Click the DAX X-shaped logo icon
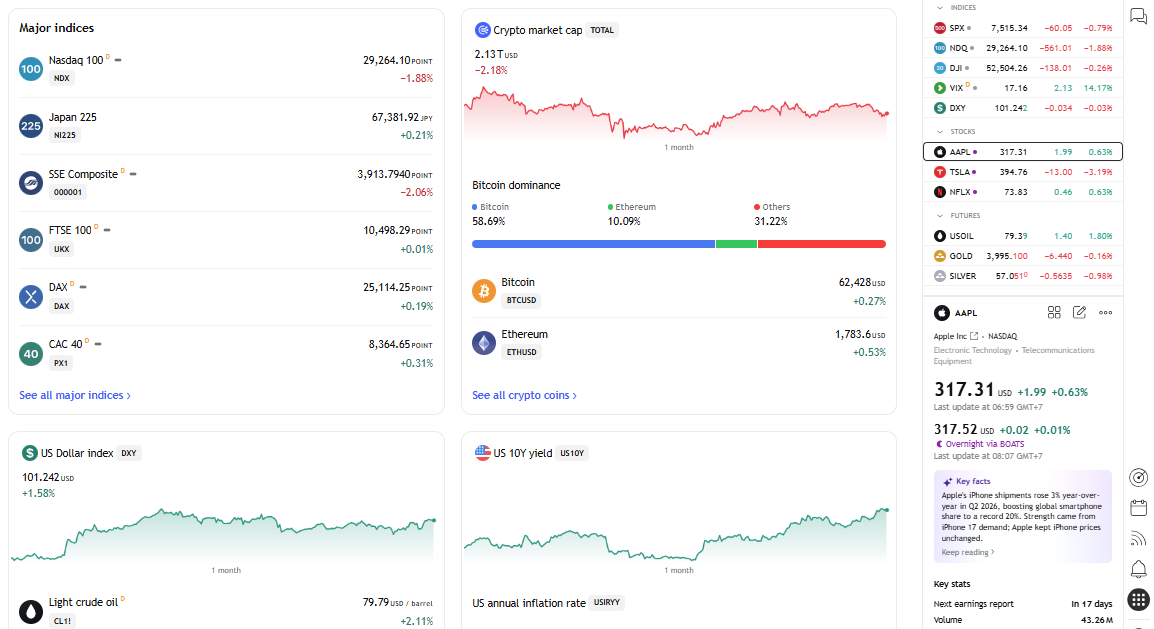This screenshot has height=629, width=1154. point(31,296)
